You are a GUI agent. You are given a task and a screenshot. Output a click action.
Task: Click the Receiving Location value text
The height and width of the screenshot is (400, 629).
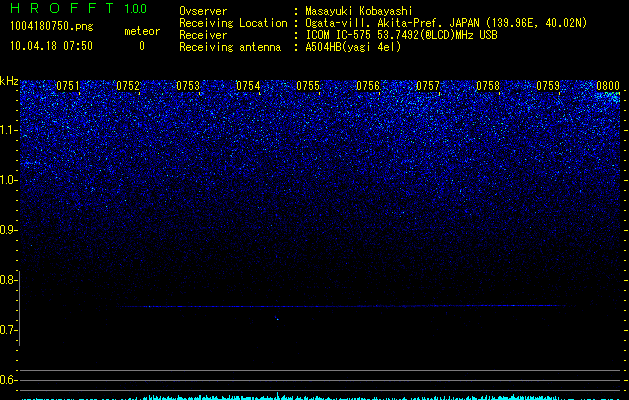coord(446,23)
